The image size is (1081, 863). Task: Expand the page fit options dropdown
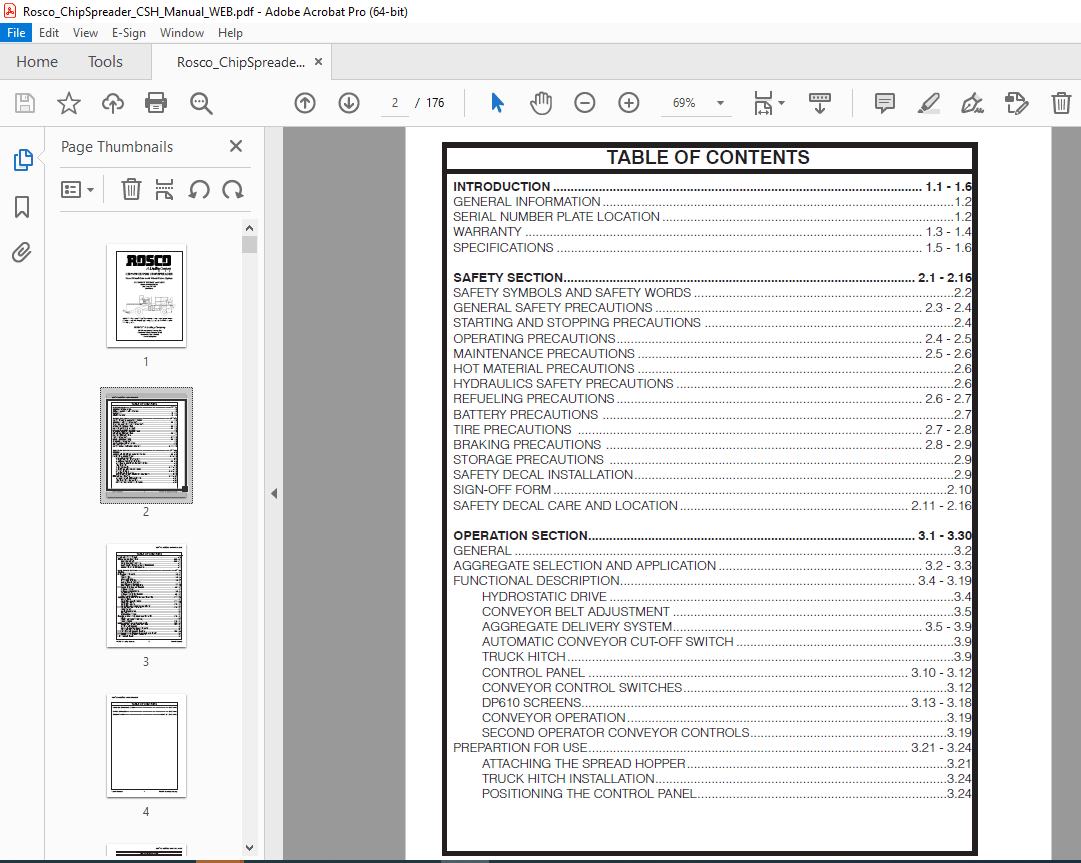(781, 102)
